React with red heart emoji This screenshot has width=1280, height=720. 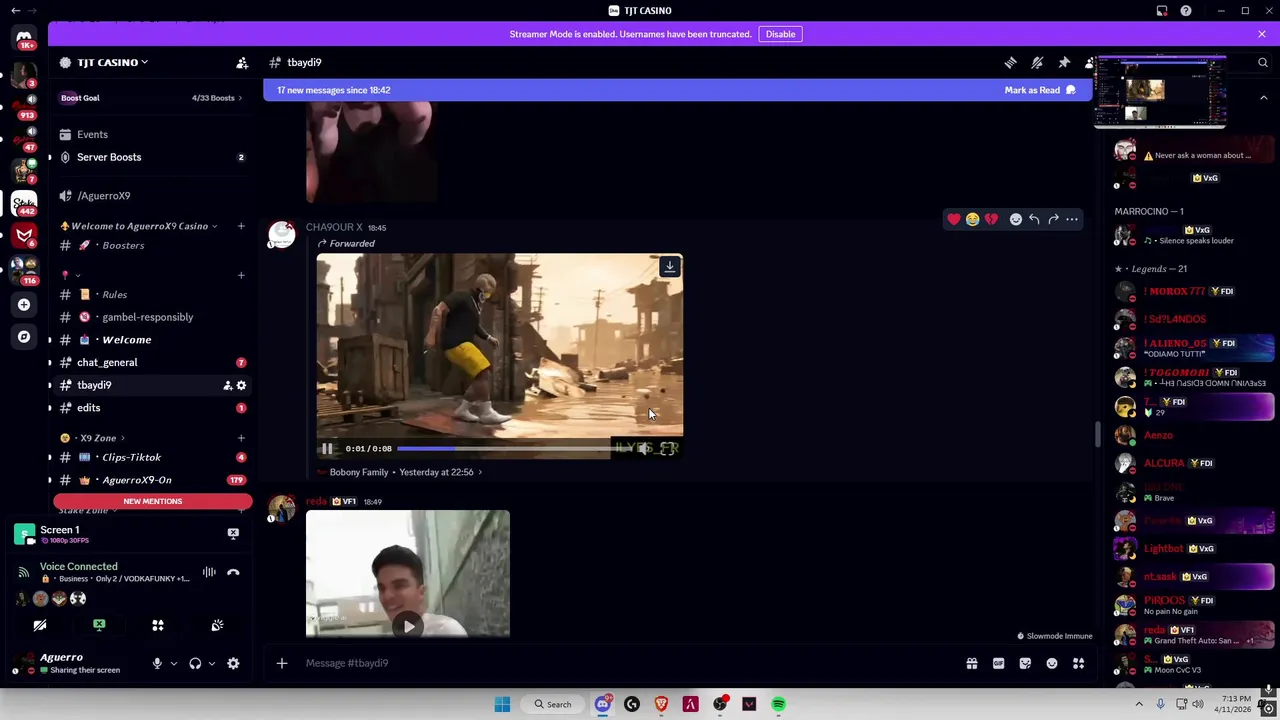[954, 219]
